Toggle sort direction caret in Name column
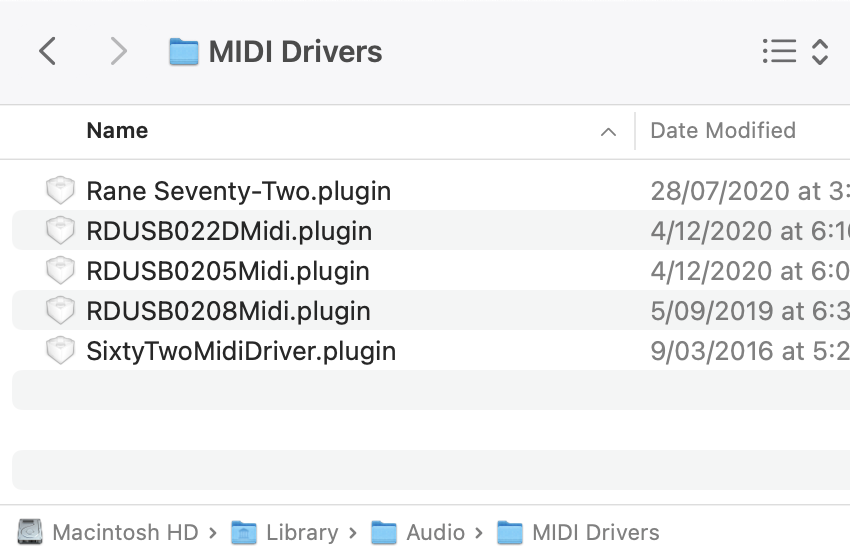This screenshot has width=850, height=556. click(x=608, y=132)
